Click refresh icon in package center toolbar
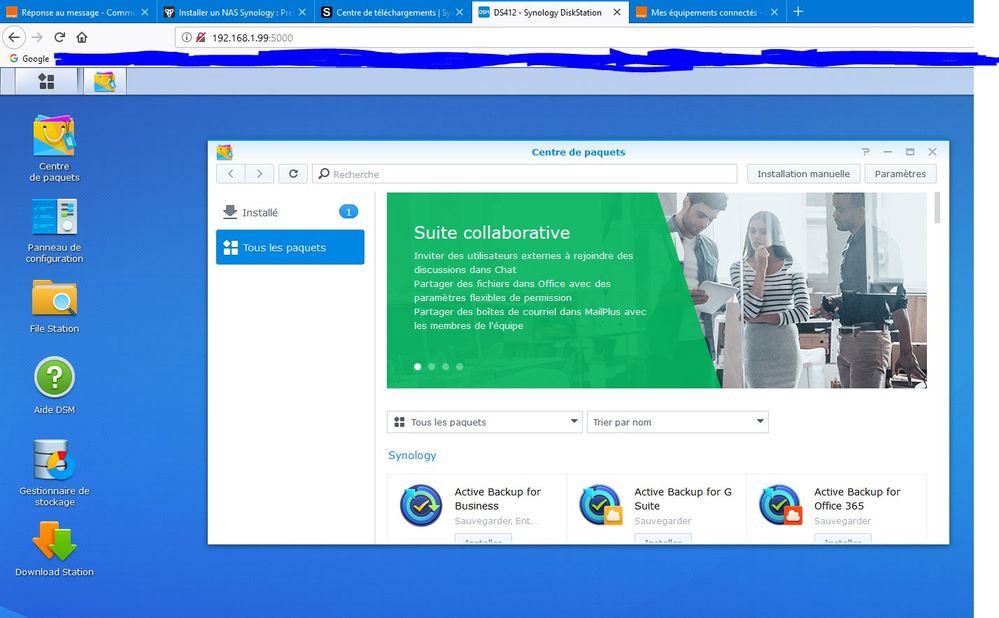999x618 pixels. click(293, 174)
